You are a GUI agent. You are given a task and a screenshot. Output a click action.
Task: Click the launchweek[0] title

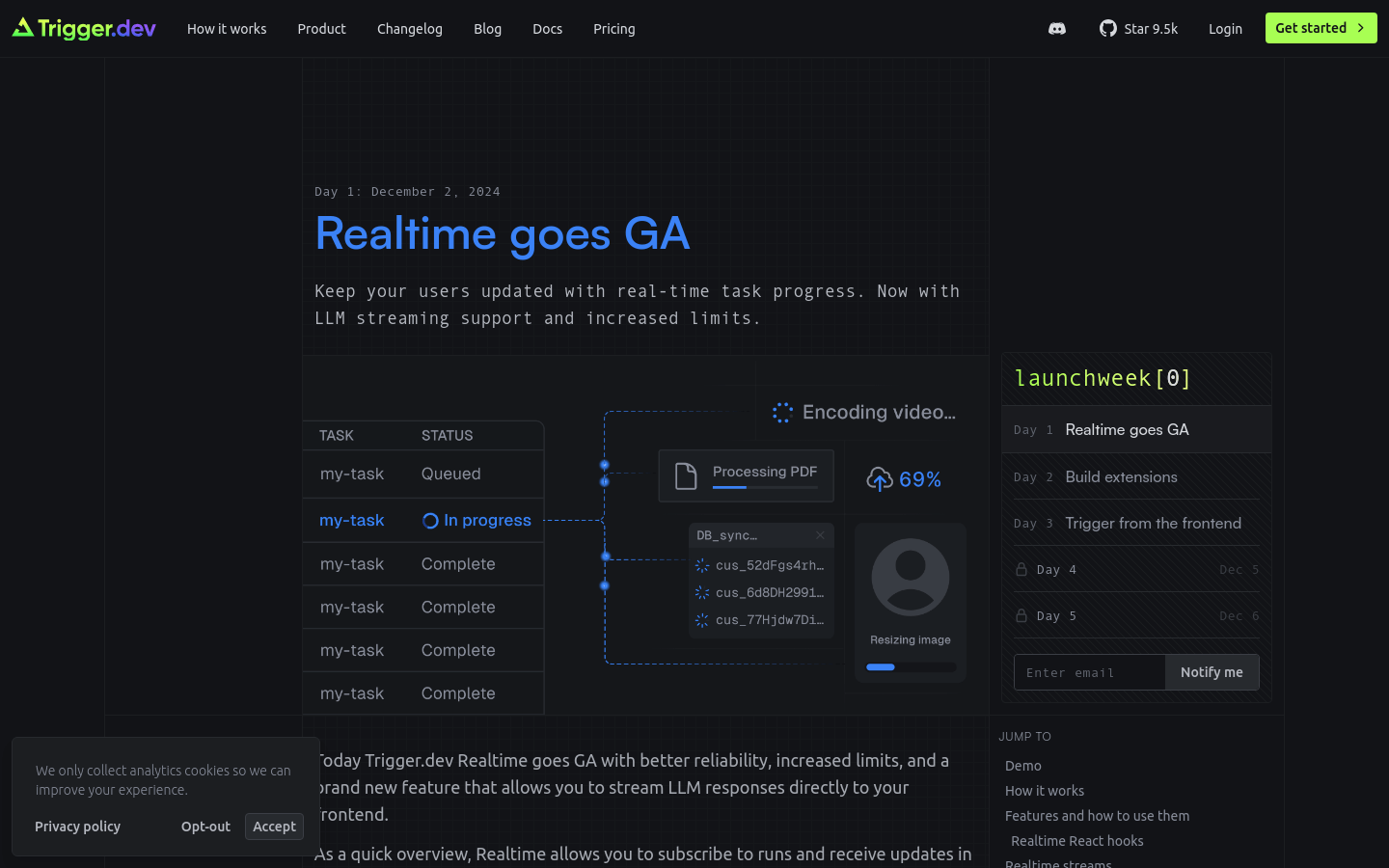(1103, 378)
